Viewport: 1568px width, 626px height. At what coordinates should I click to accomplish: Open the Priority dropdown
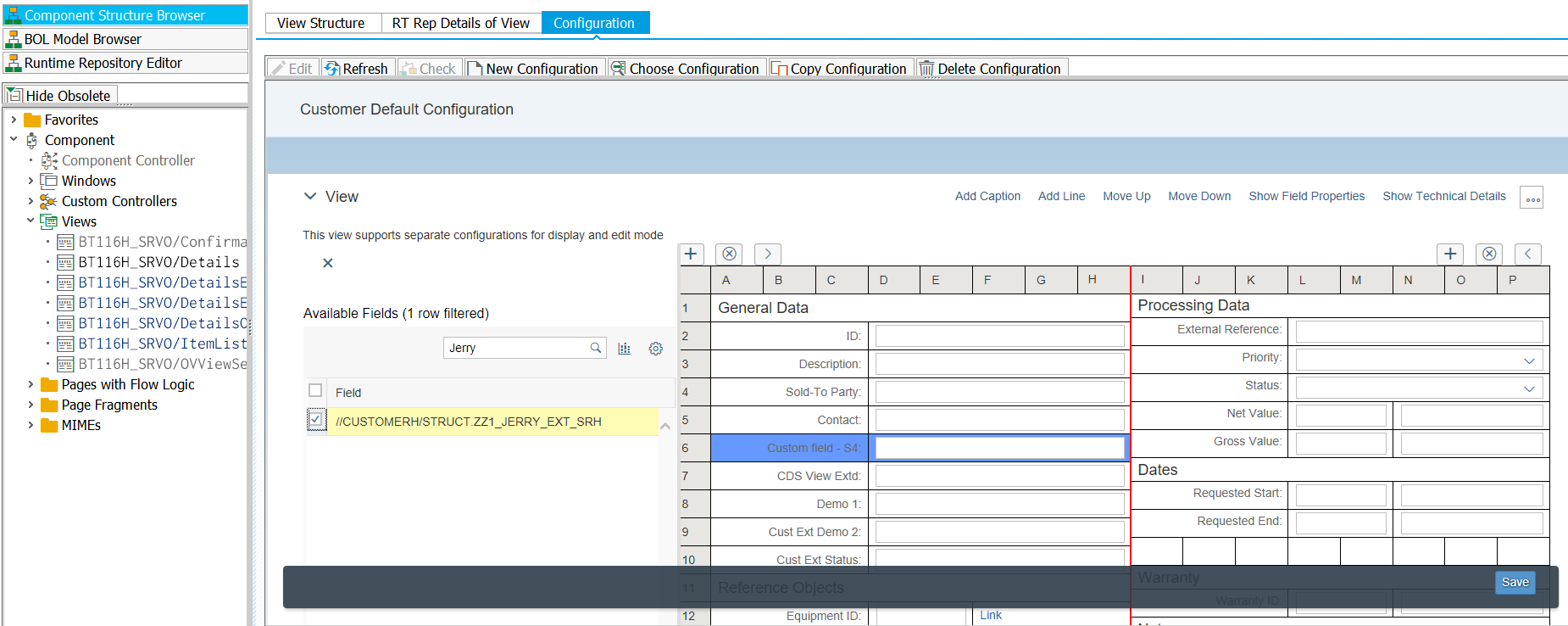click(x=1529, y=361)
